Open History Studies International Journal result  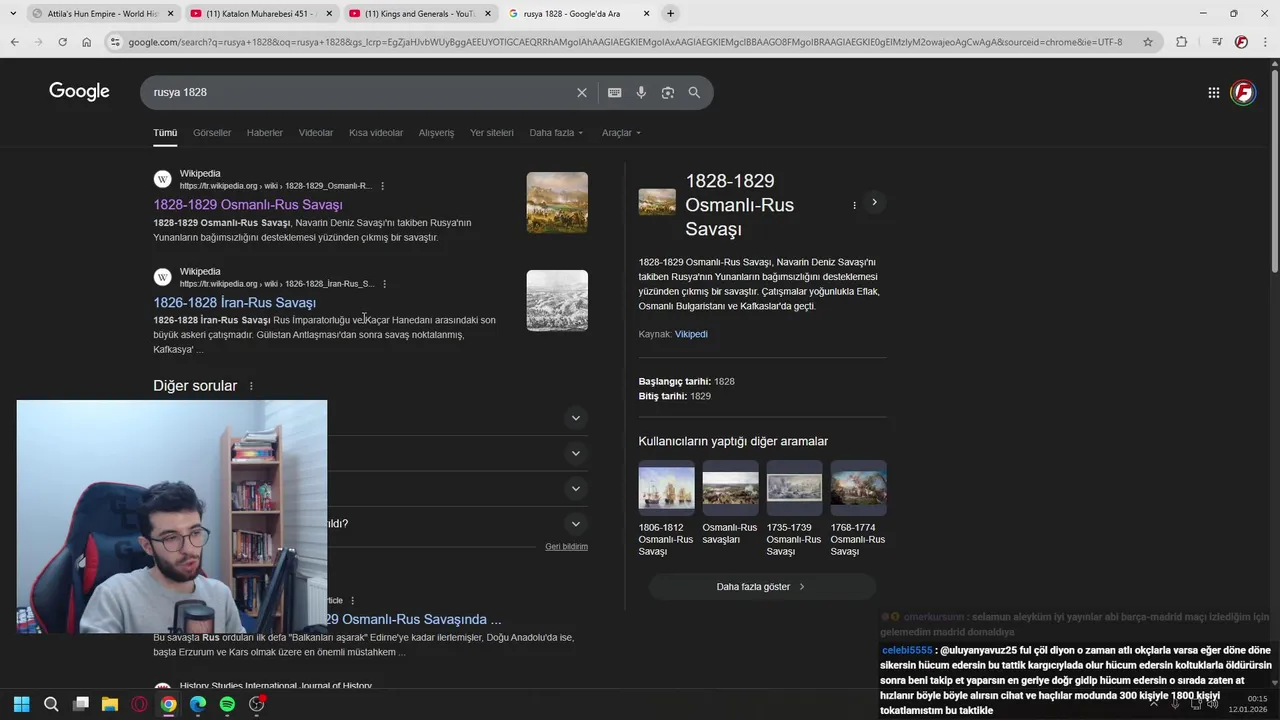point(276,686)
